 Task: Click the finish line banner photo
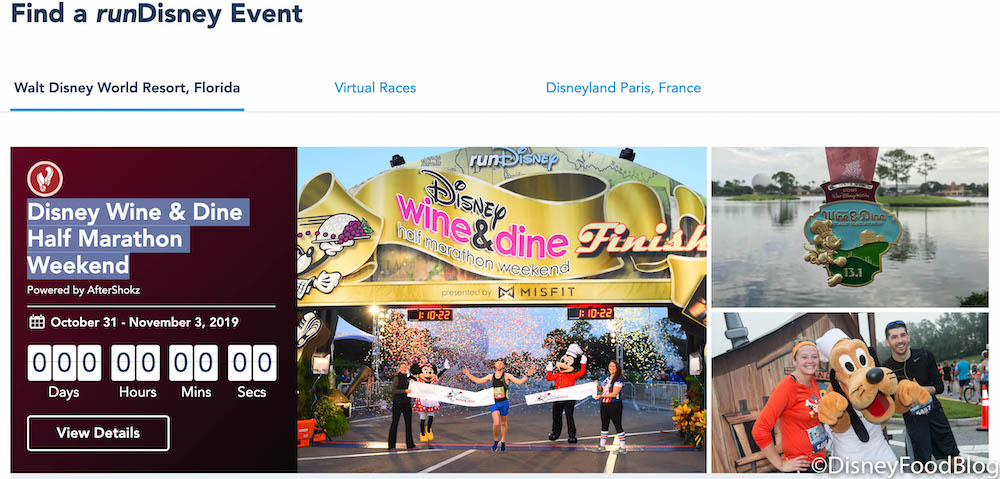502,309
